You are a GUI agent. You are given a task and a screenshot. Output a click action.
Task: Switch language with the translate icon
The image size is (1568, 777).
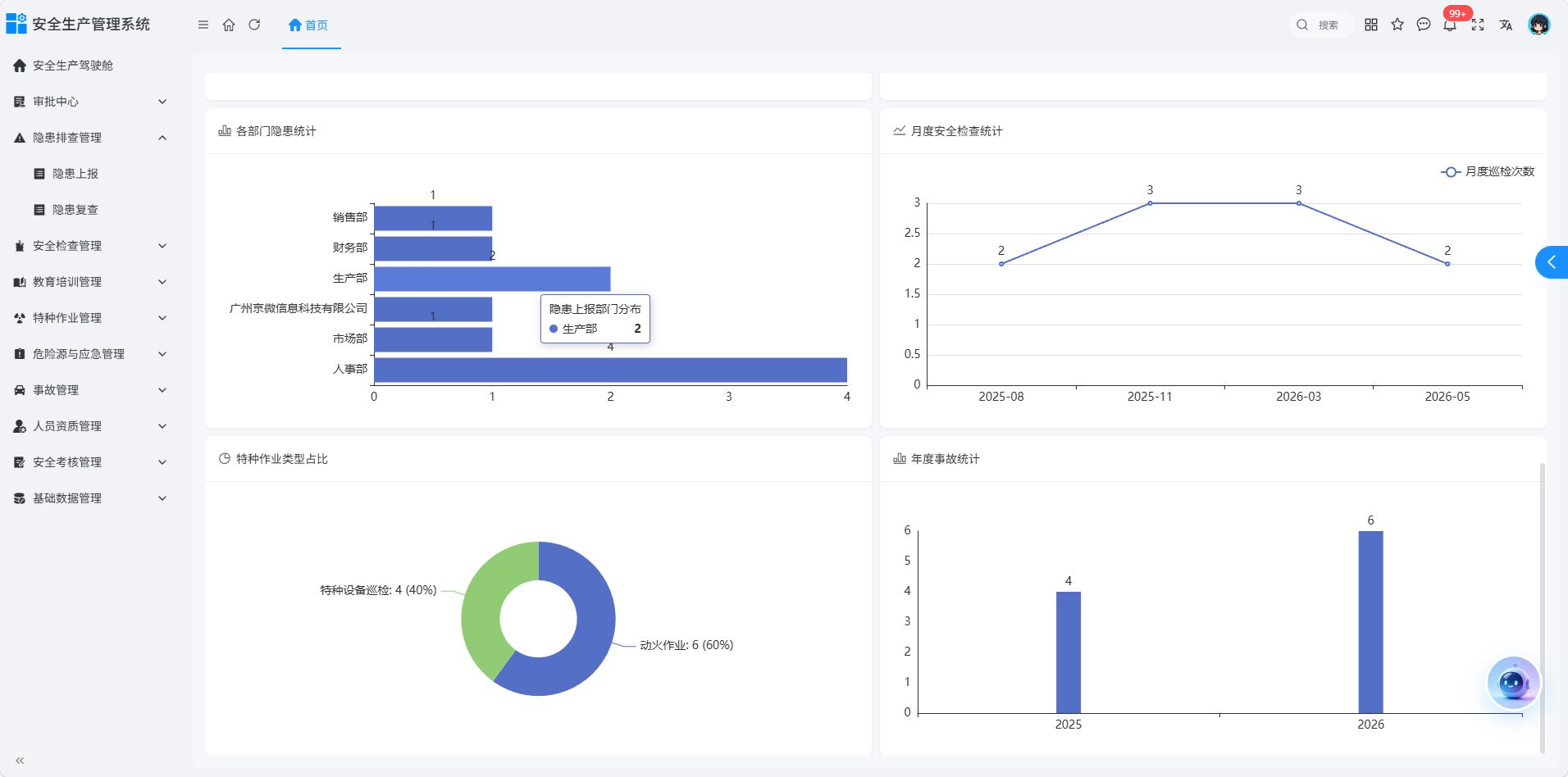1506,25
